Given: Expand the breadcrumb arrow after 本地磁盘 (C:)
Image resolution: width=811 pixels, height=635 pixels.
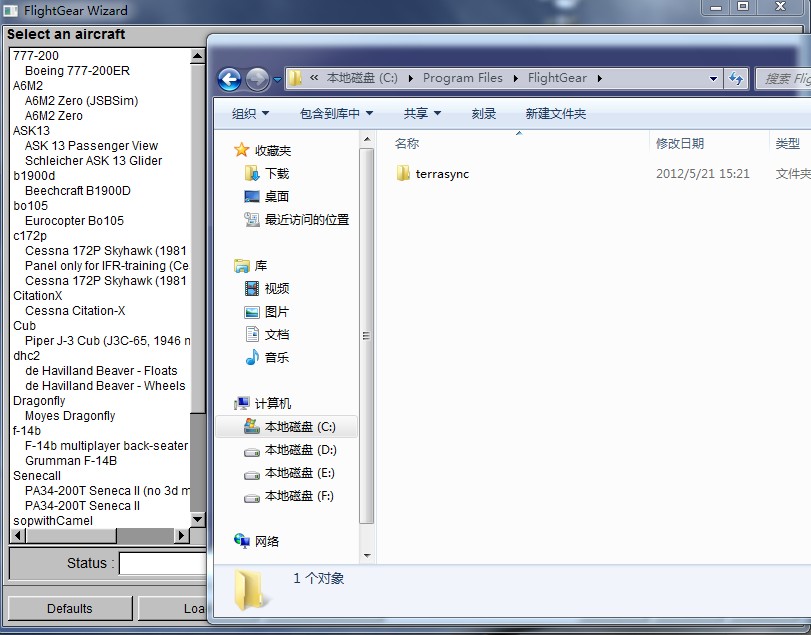Looking at the screenshot, I should (411, 78).
